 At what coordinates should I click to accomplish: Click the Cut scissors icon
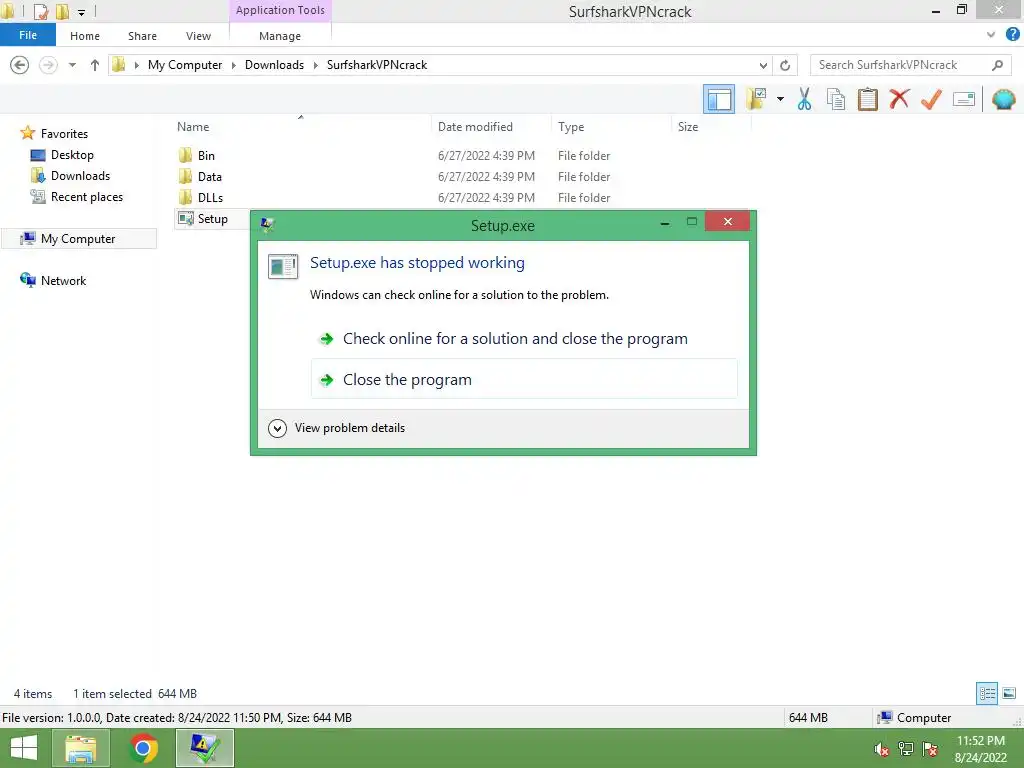pos(804,99)
